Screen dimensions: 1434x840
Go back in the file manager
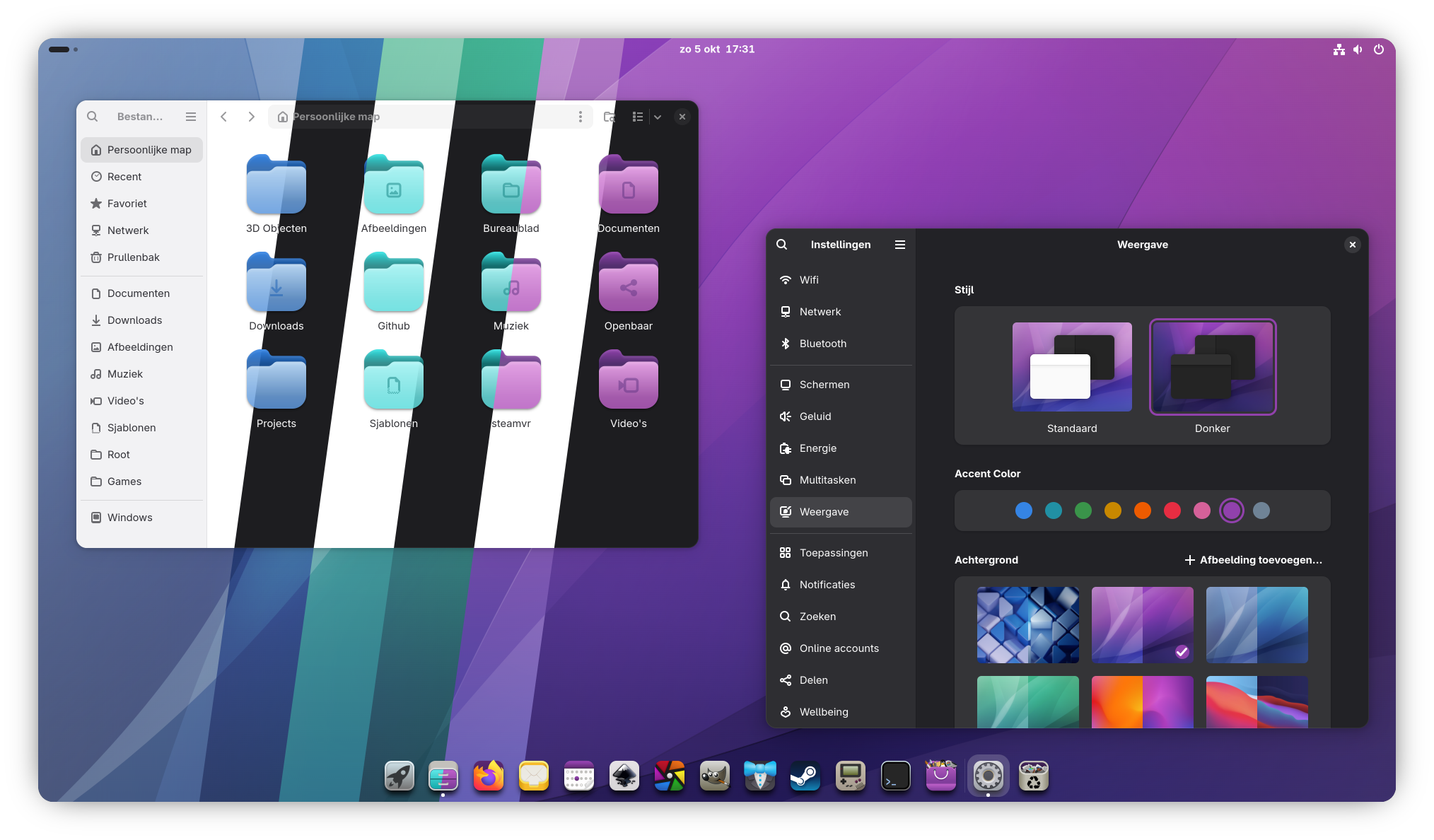(223, 117)
